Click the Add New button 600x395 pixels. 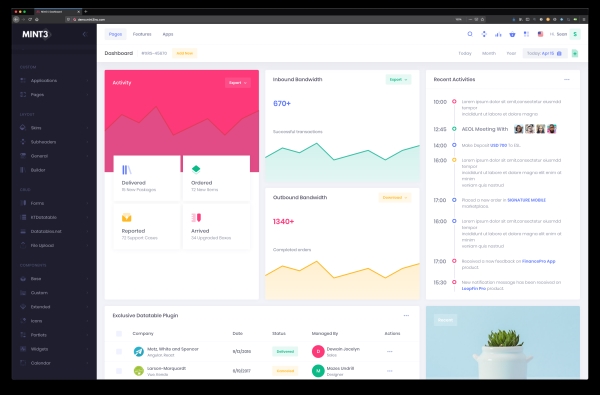point(184,53)
